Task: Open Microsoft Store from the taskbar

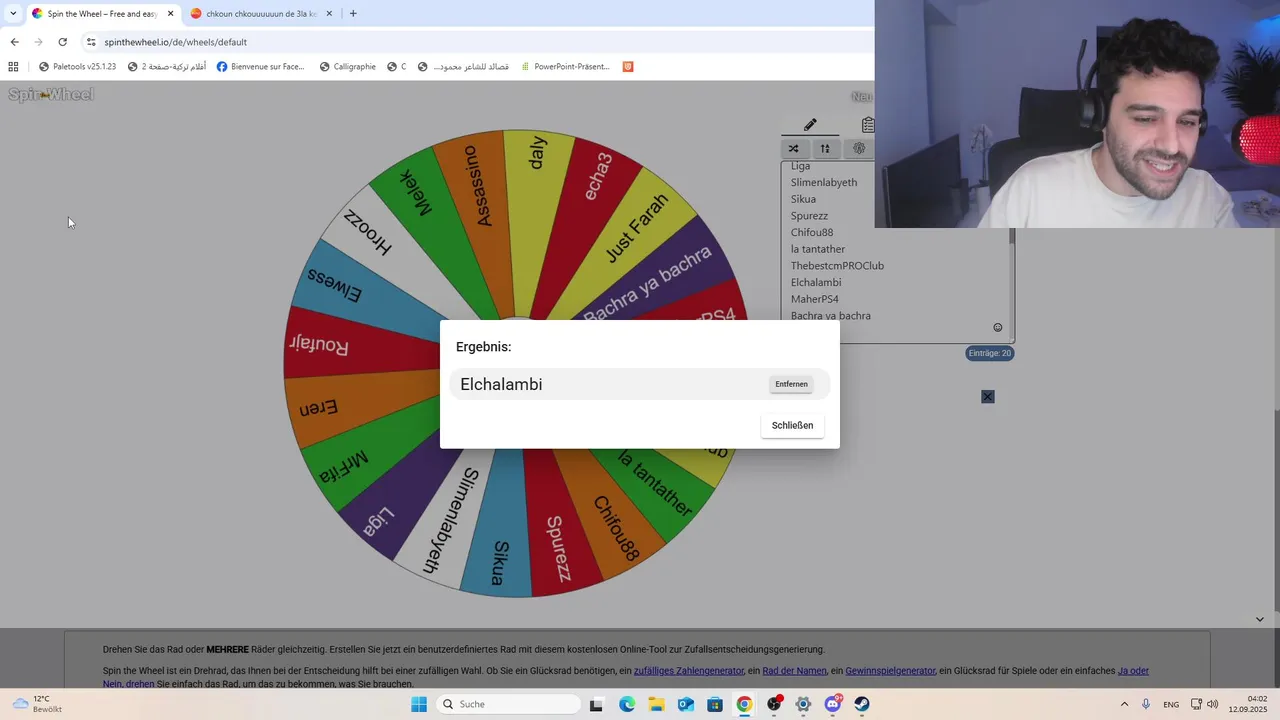Action: pyautogui.click(x=715, y=704)
